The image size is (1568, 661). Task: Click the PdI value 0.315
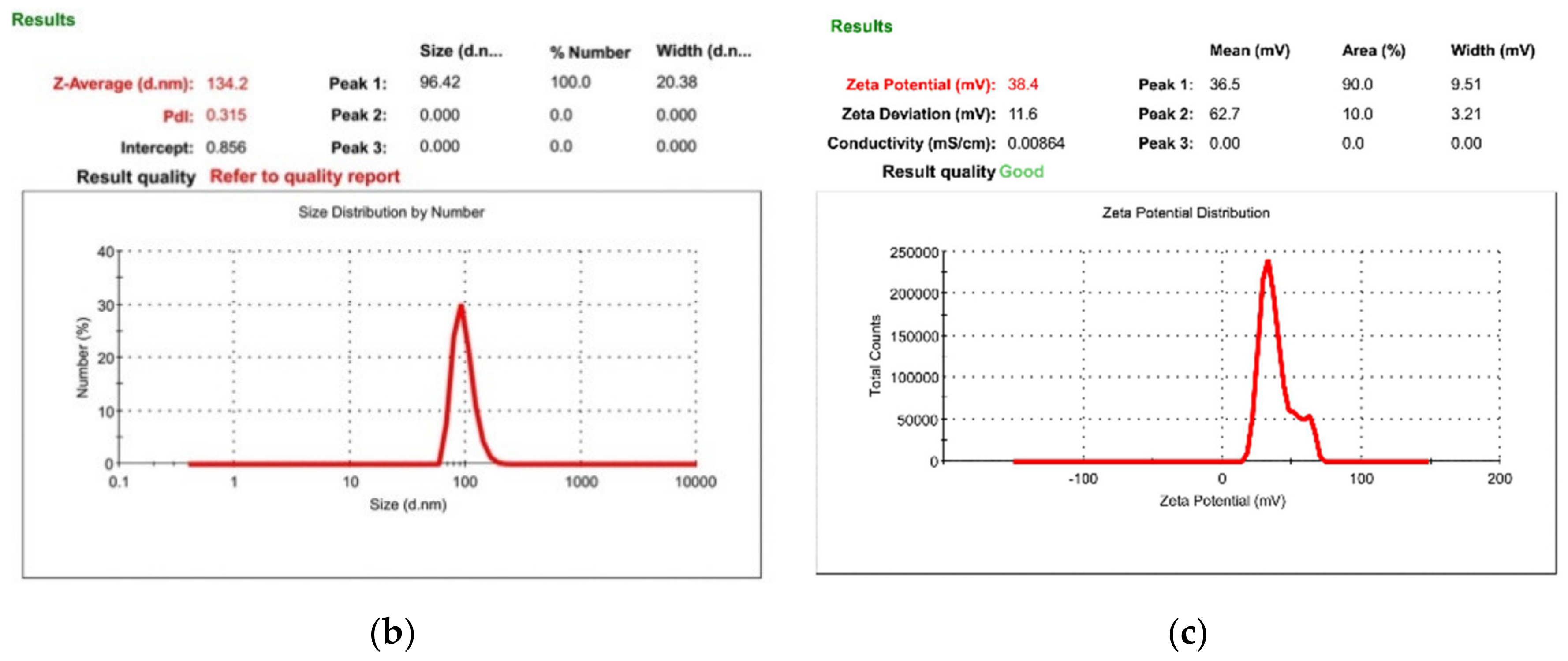(x=226, y=115)
